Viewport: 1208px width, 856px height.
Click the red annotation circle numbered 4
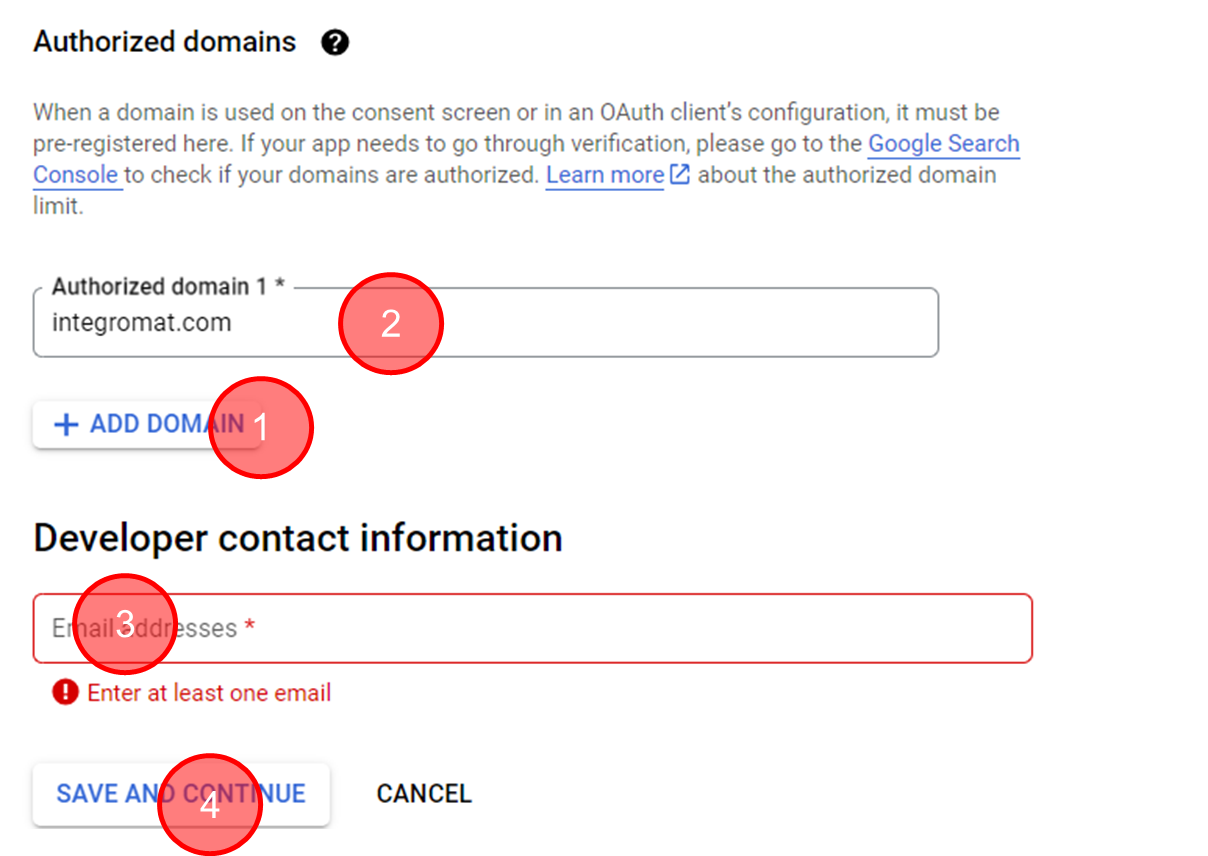(x=210, y=804)
